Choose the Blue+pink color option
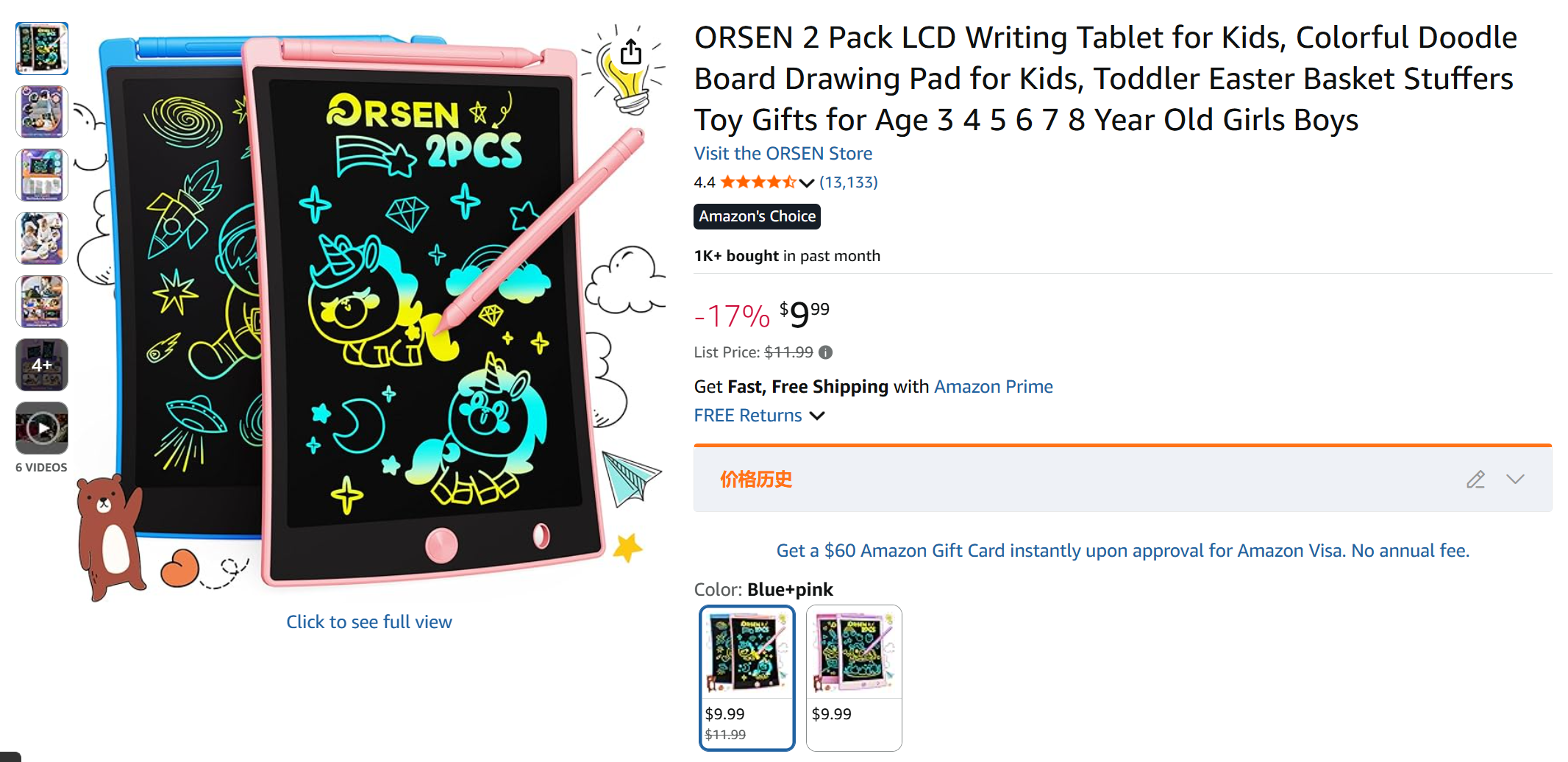 746,677
